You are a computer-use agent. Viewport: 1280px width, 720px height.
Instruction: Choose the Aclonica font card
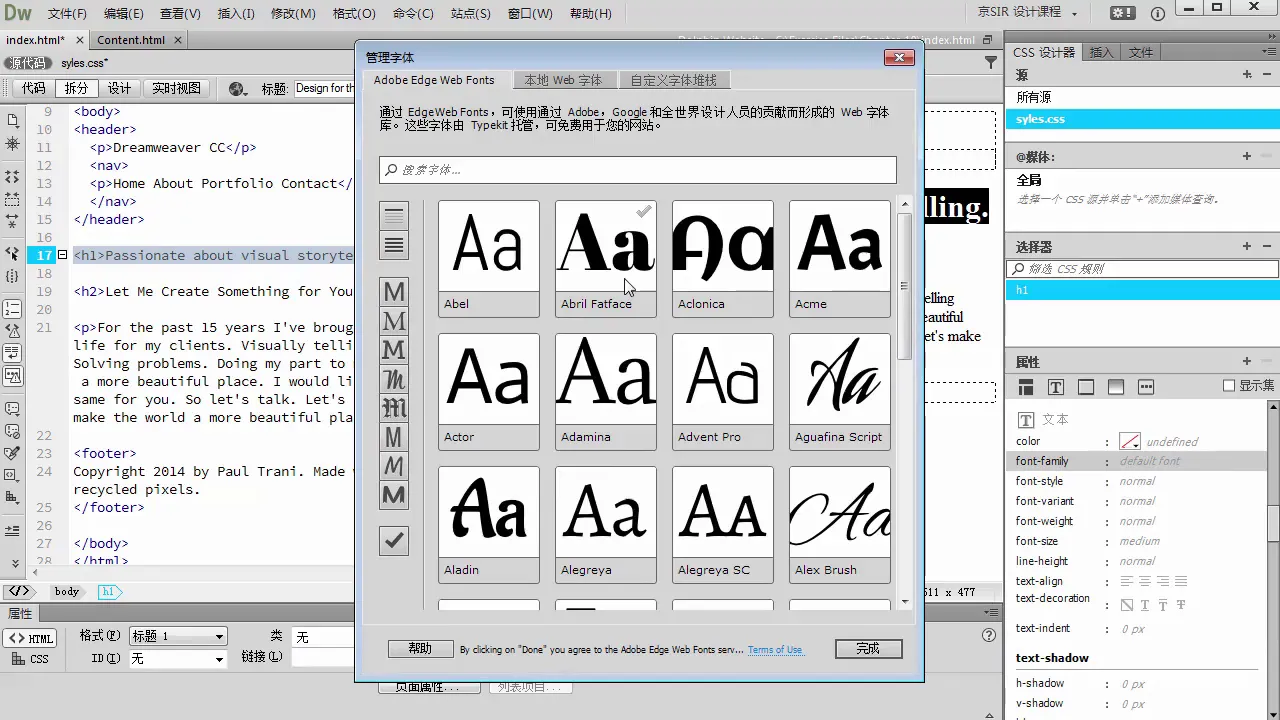pos(723,259)
